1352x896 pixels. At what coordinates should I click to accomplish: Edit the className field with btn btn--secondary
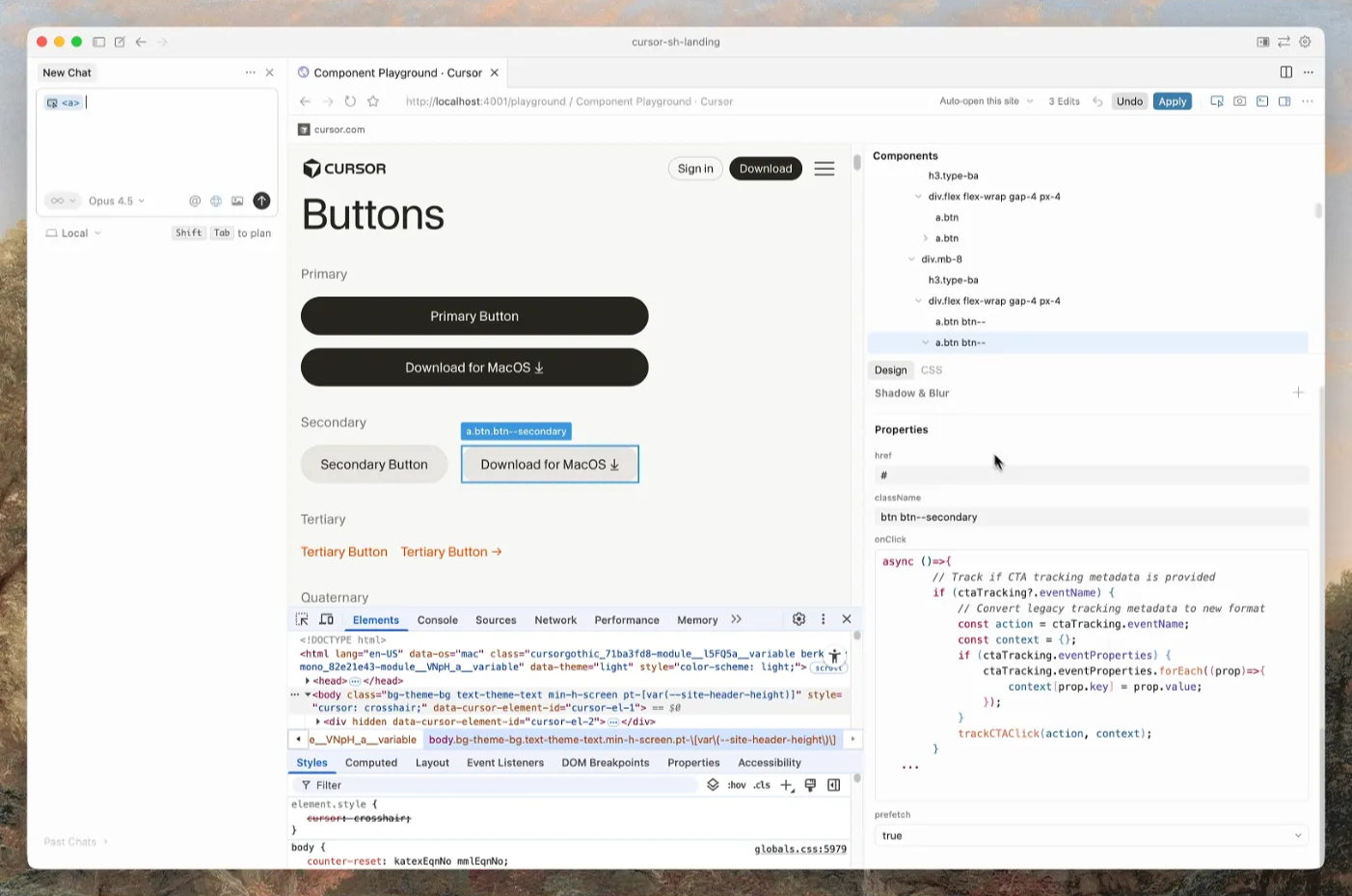click(x=1092, y=518)
